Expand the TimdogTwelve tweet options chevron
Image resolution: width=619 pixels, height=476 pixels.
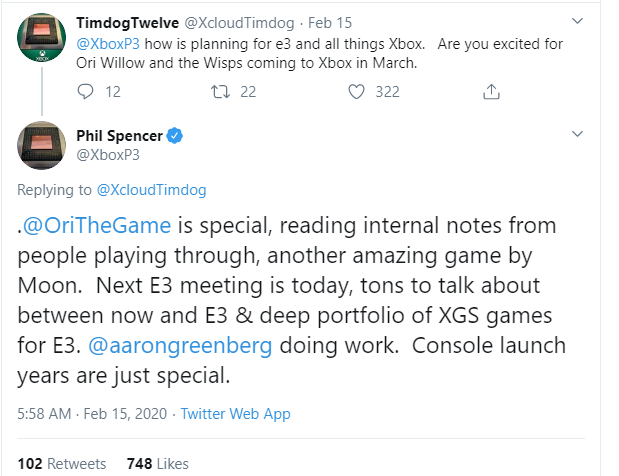pos(576,21)
